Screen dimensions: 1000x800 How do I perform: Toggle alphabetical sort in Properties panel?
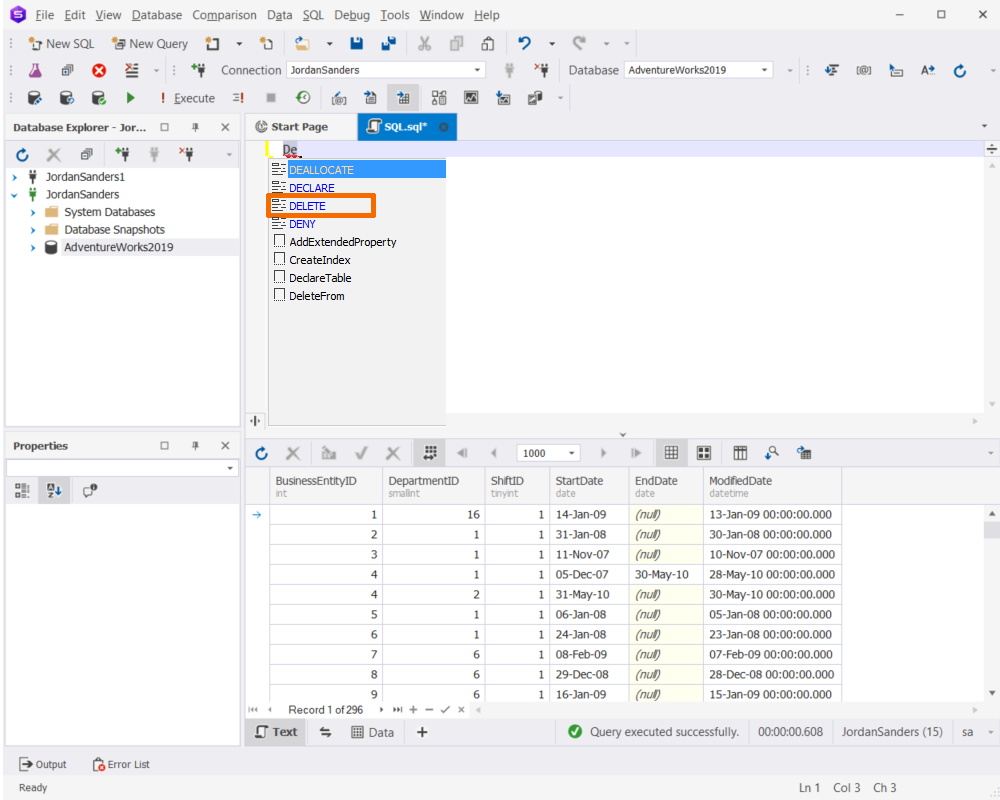point(54,491)
